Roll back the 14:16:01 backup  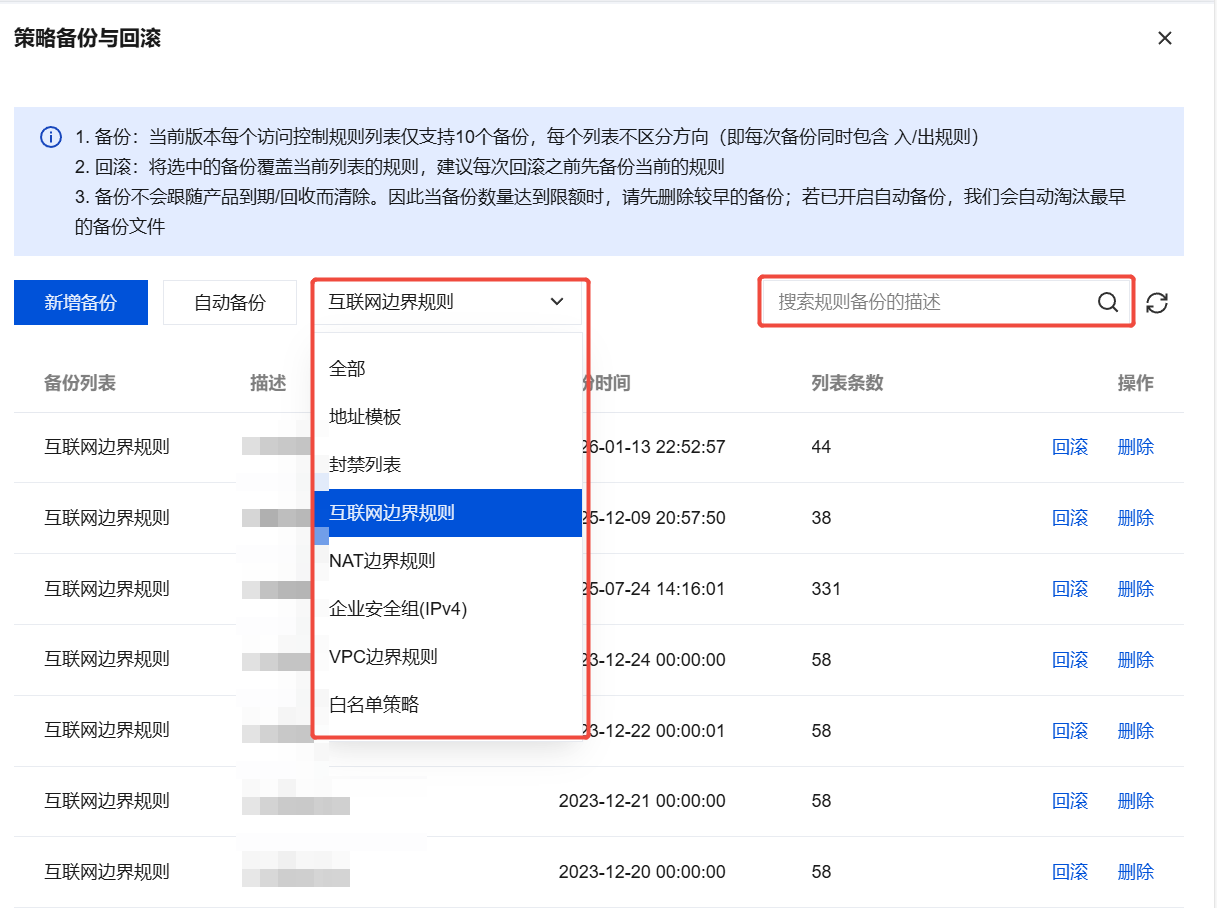coord(1070,589)
